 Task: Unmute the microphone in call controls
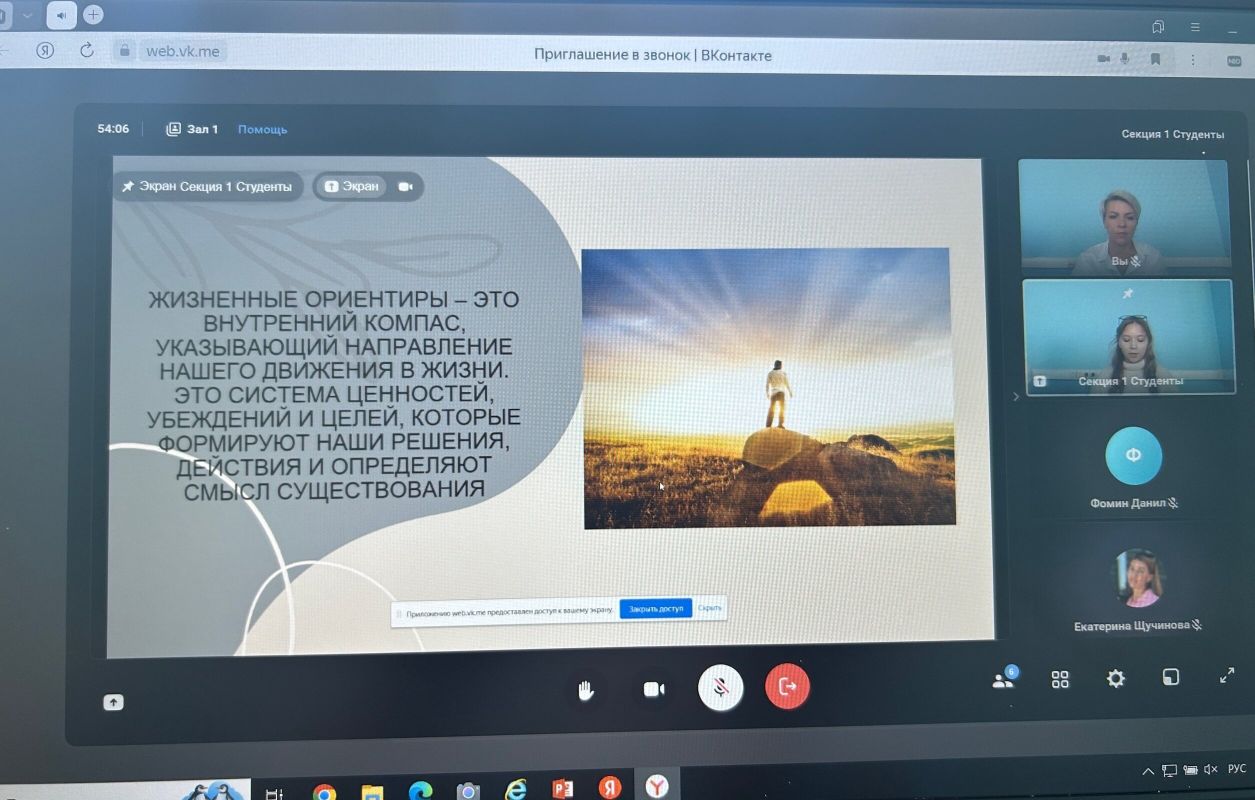coord(720,688)
